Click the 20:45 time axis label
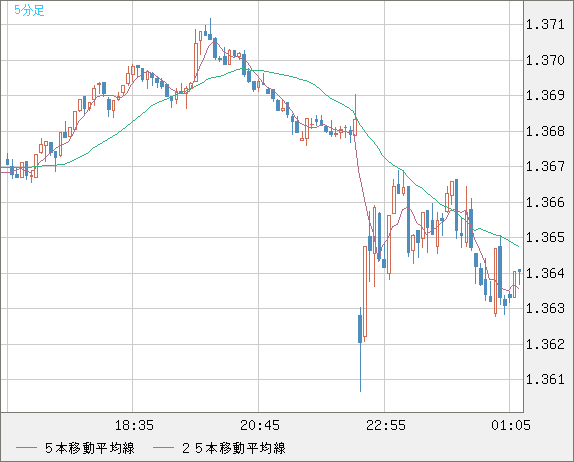 coord(260,426)
